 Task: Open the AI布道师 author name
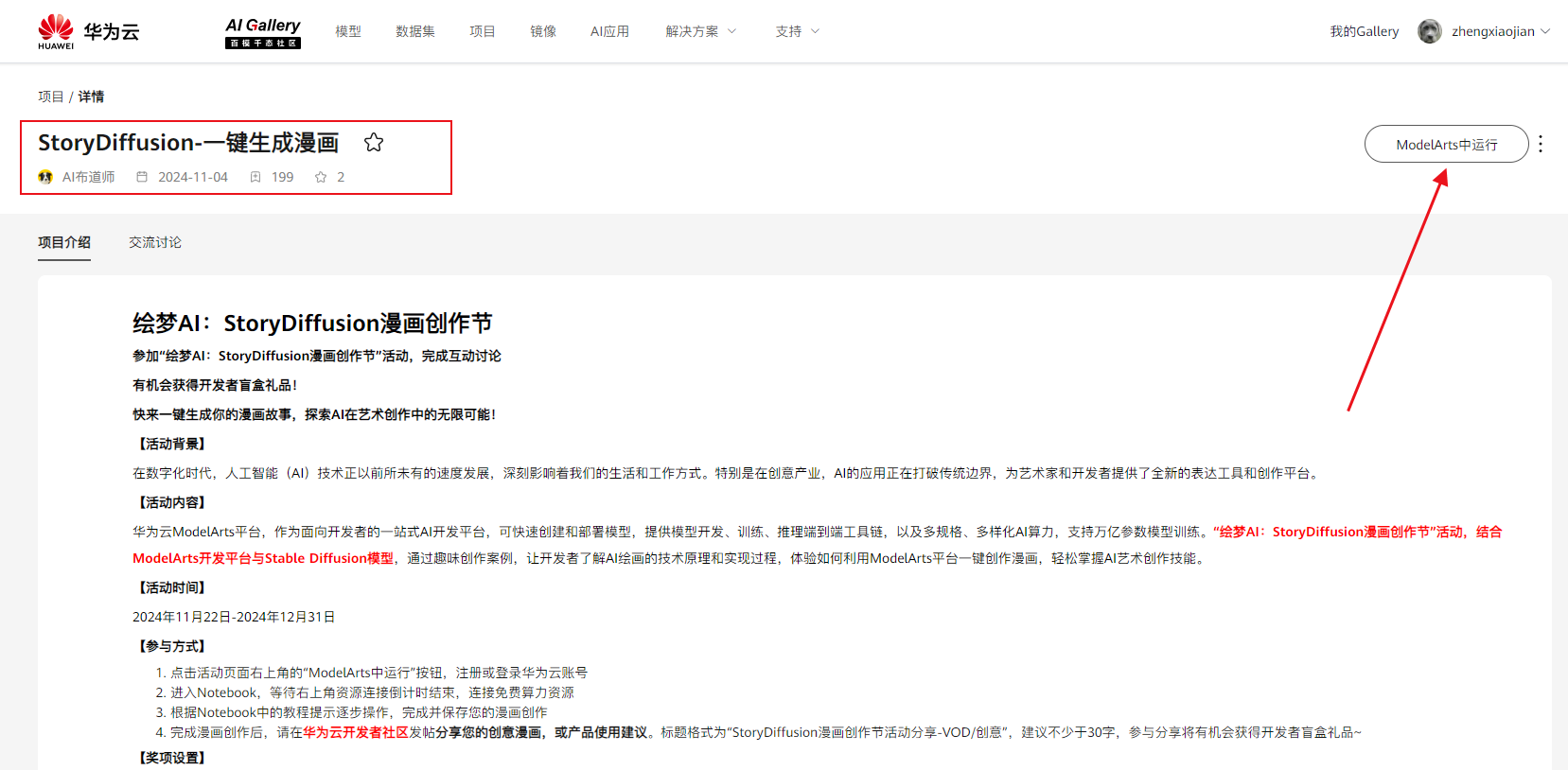(89, 177)
